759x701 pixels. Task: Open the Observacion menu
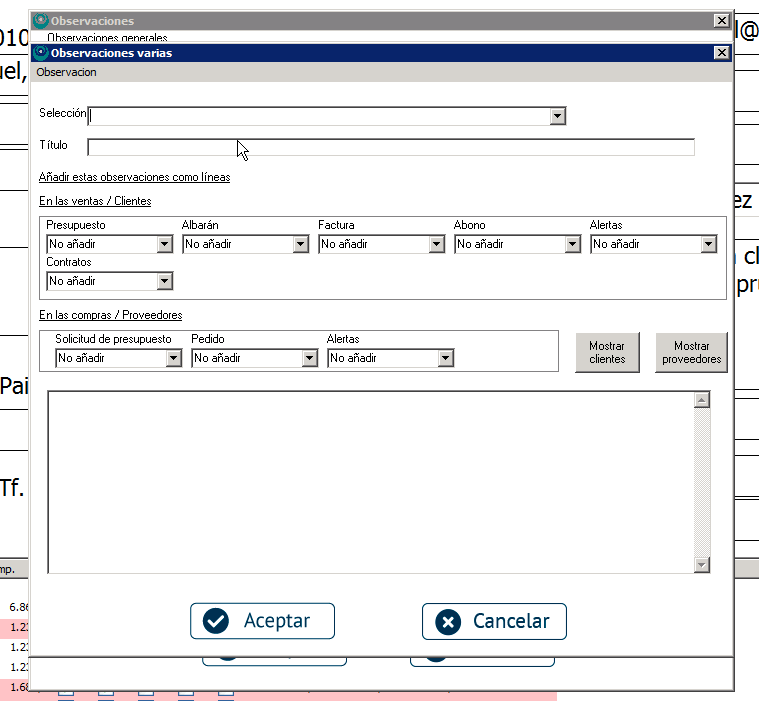66,72
